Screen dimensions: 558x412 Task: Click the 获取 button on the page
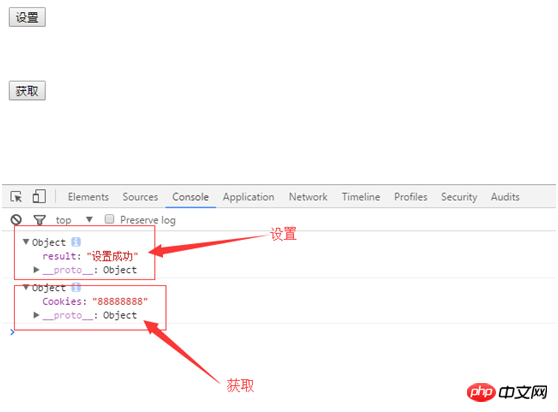pos(27,91)
